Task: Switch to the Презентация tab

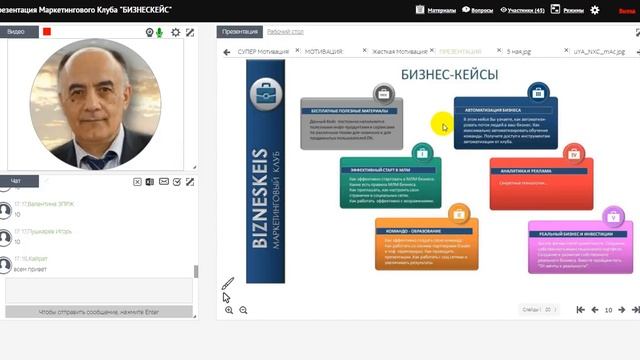Action: (240, 31)
